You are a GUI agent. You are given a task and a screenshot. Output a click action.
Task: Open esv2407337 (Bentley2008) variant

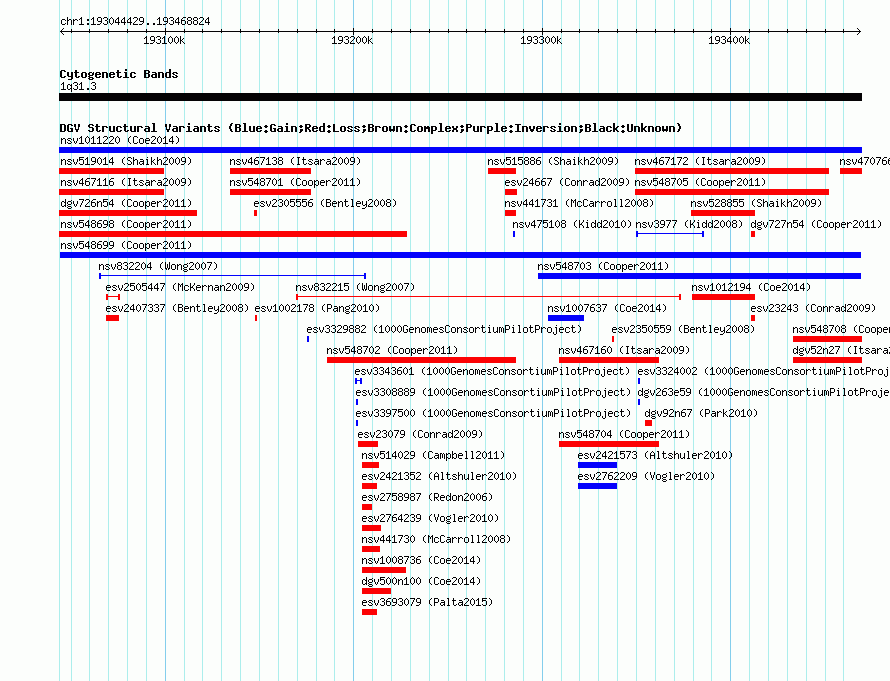[177, 308]
